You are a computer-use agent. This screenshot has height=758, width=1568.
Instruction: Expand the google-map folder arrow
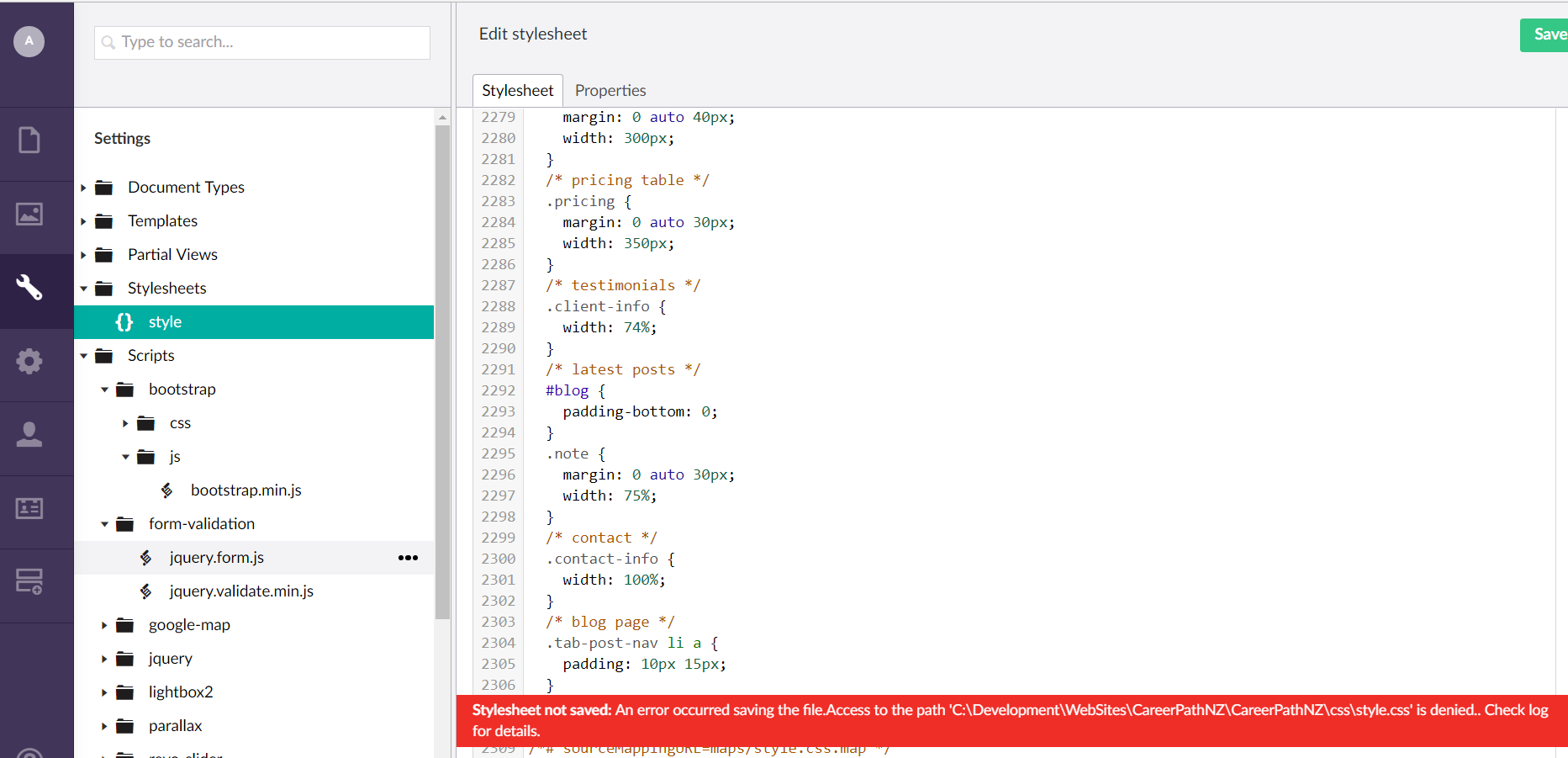click(104, 625)
